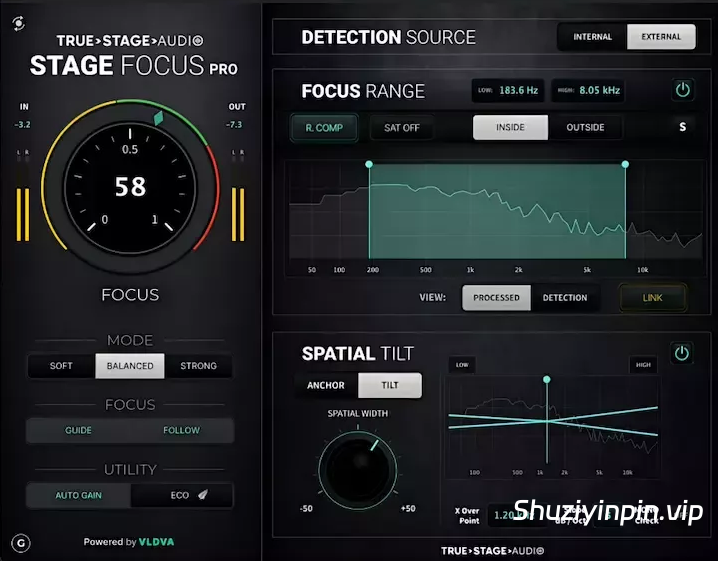Click the G logo icon near Powered by VLDVA

point(21,543)
